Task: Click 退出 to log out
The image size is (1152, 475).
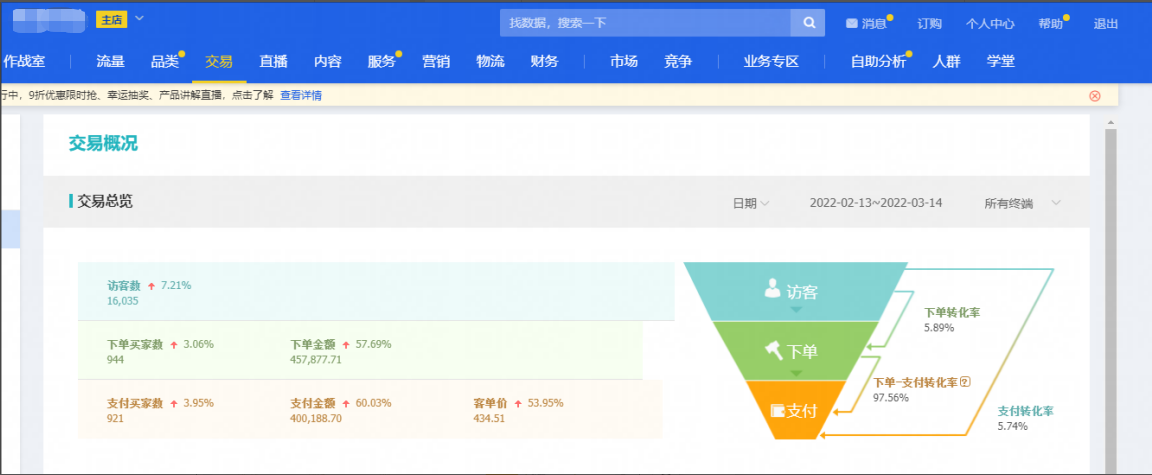Action: [x=1106, y=24]
